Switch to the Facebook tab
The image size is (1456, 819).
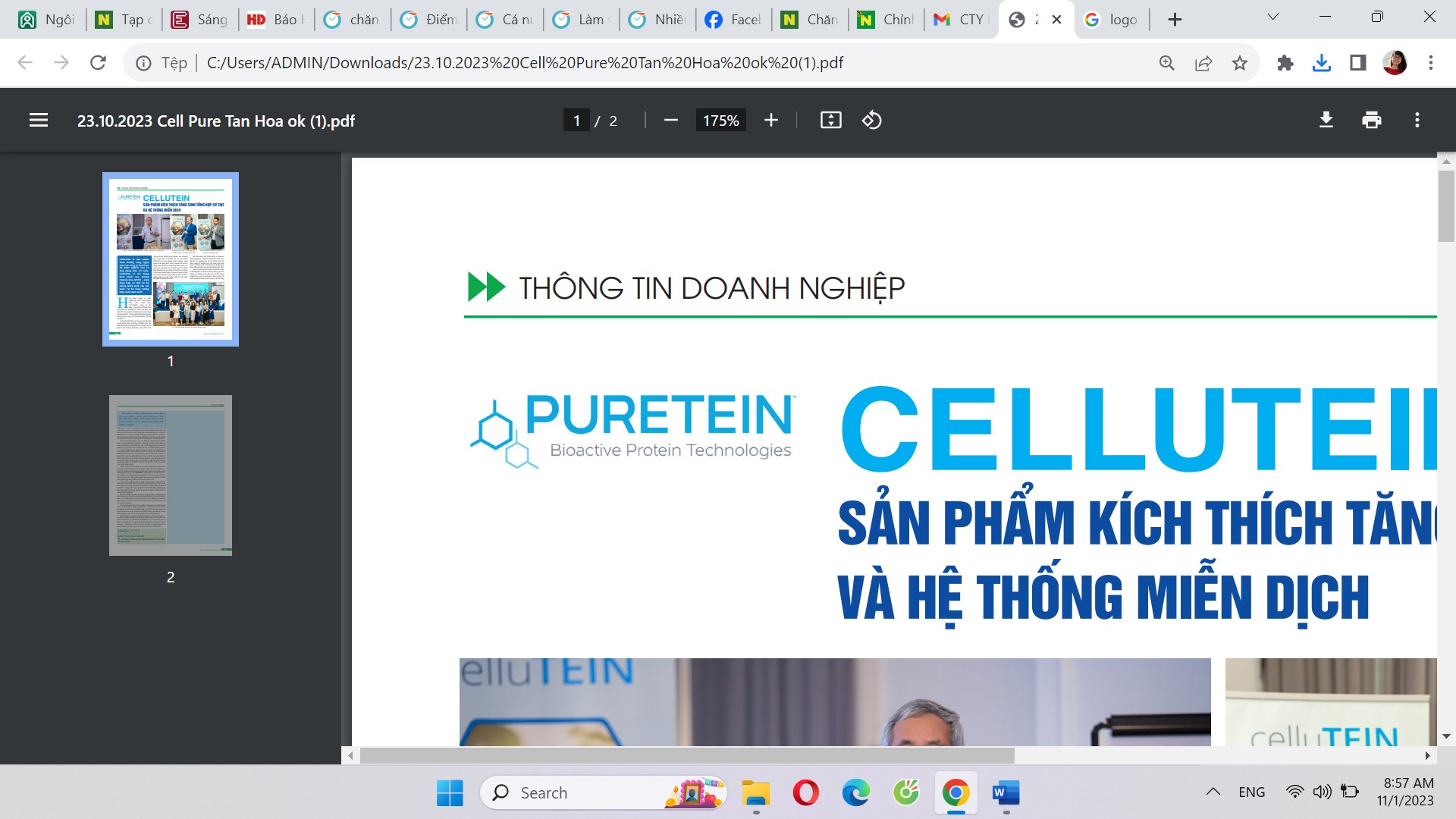point(733,20)
